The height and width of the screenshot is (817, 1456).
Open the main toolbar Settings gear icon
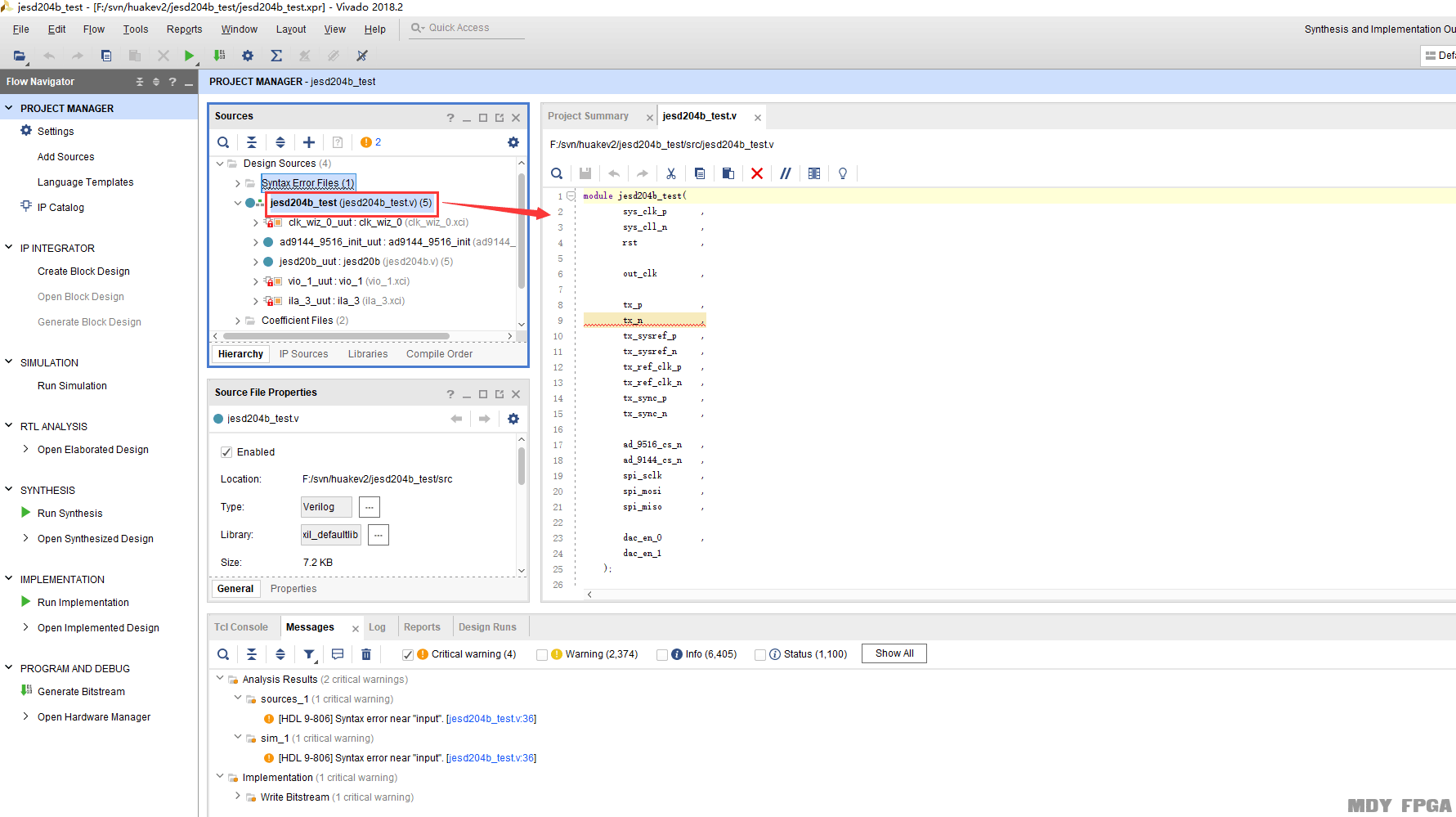[x=248, y=56]
